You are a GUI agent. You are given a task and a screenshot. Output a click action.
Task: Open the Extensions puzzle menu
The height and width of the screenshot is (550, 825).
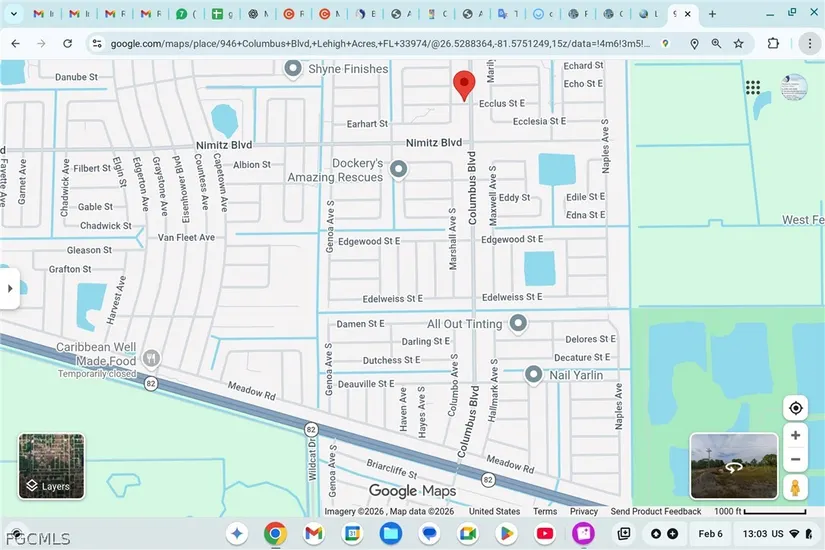click(774, 44)
